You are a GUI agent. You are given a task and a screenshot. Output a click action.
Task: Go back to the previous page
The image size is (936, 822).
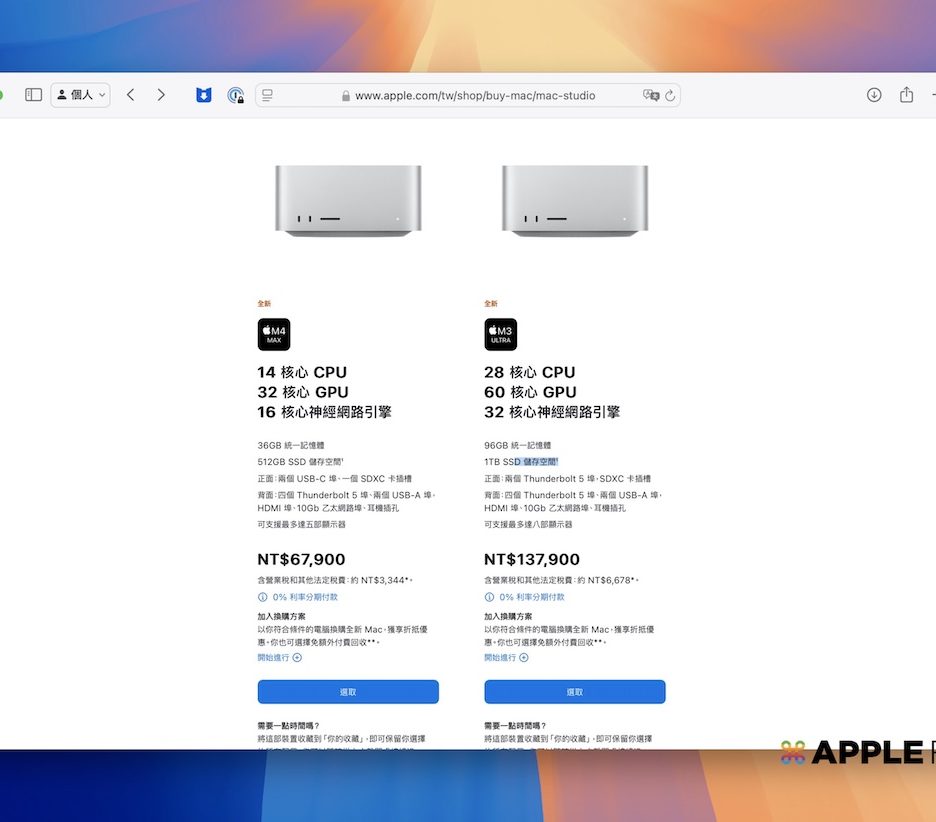click(130, 95)
